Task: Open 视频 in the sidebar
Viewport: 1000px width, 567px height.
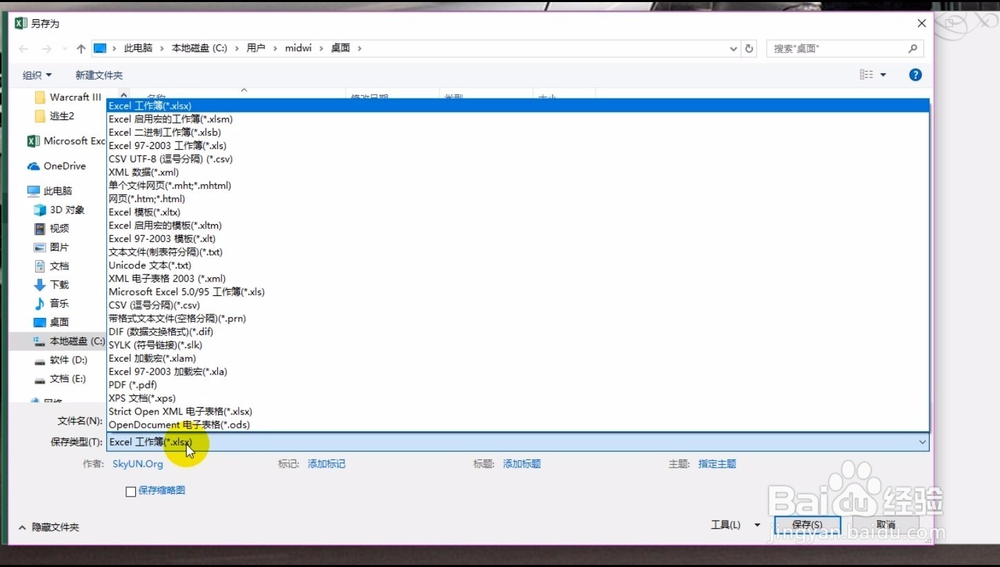Action: pyautogui.click(x=51, y=228)
